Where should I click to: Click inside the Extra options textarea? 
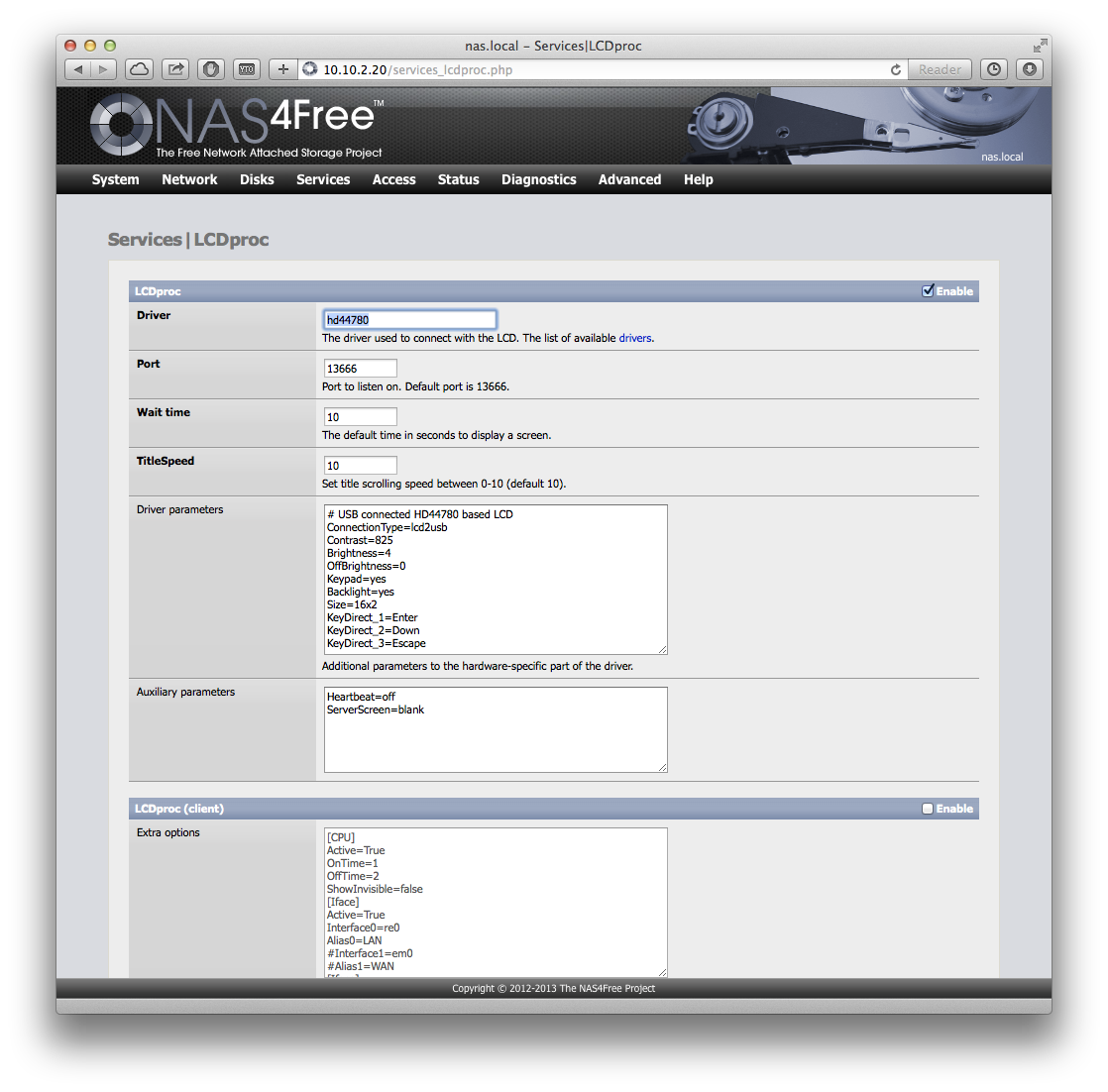point(496,903)
